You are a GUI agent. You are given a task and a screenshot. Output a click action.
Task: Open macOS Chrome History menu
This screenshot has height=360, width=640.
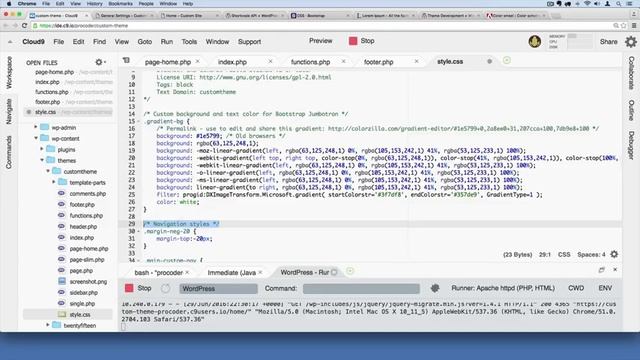[x=94, y=4]
